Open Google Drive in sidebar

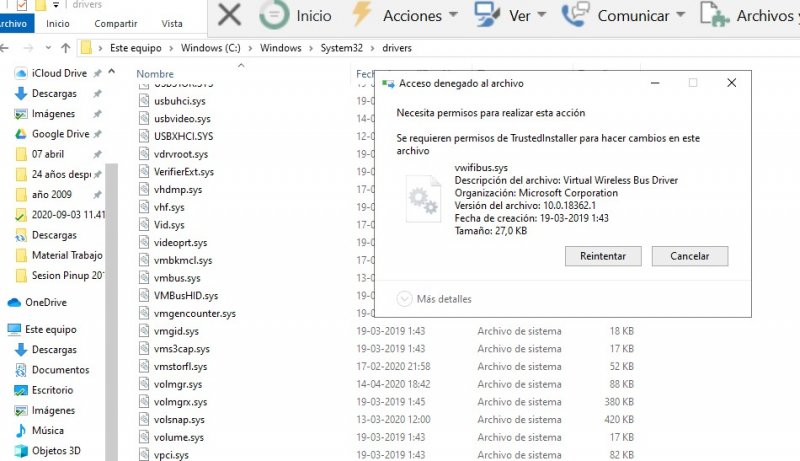(x=60, y=134)
